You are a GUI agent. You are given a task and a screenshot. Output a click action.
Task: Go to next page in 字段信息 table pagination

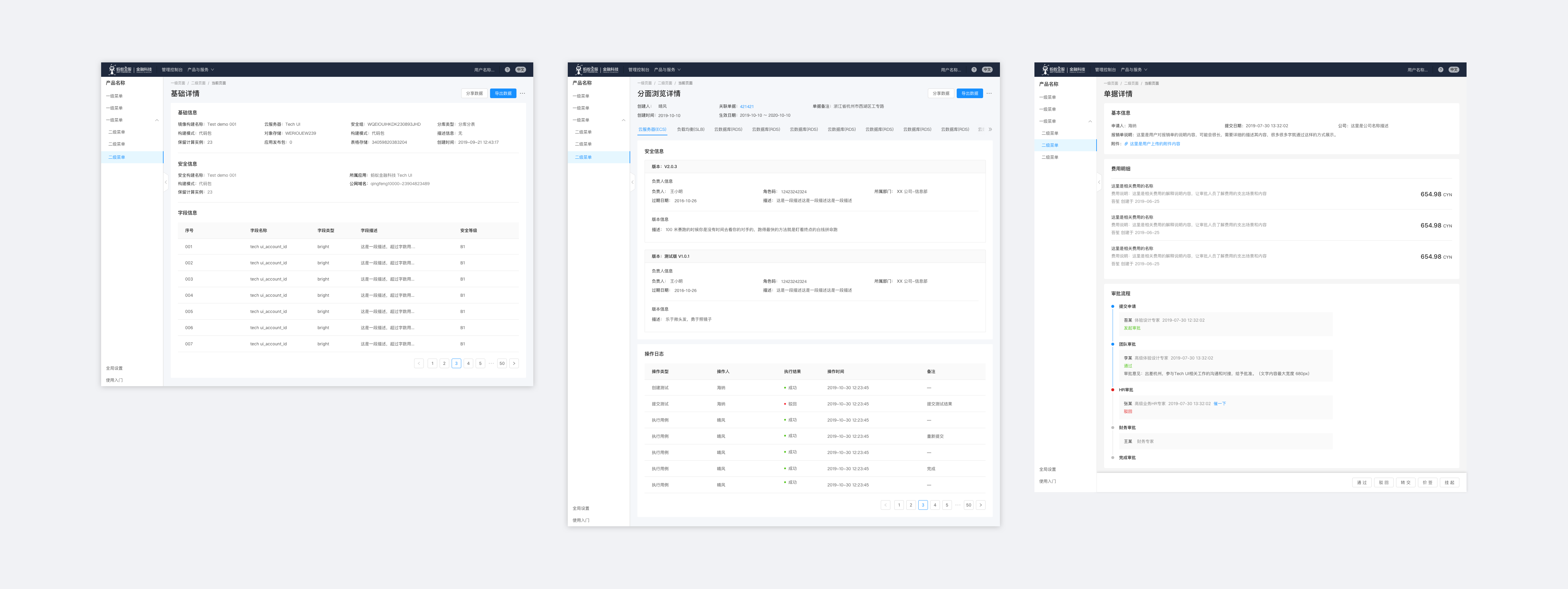tap(514, 363)
